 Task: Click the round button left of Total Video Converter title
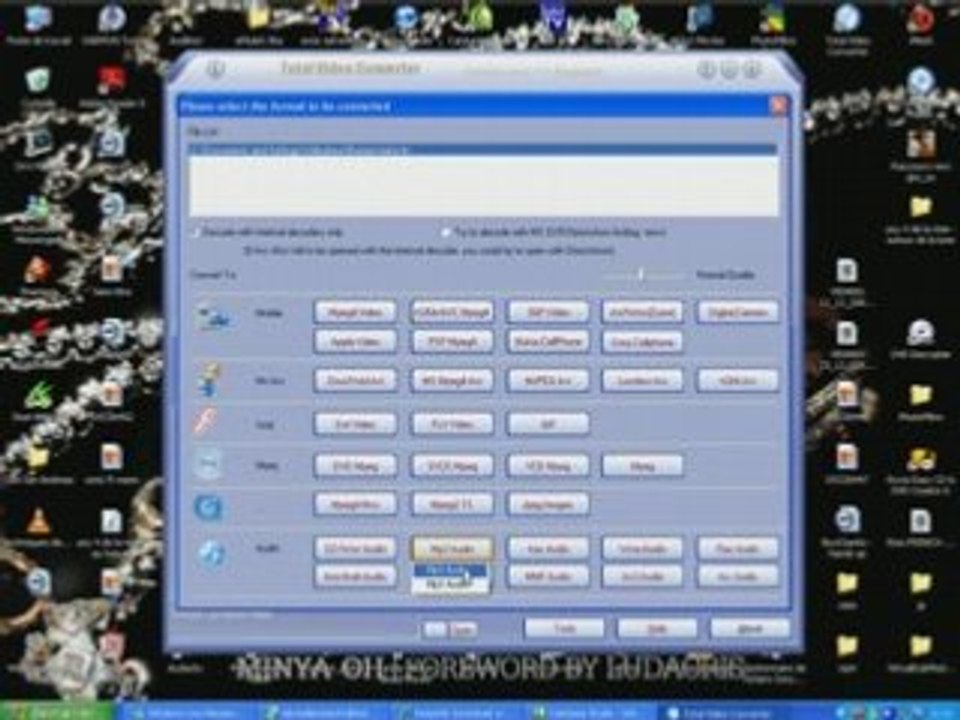(x=214, y=69)
